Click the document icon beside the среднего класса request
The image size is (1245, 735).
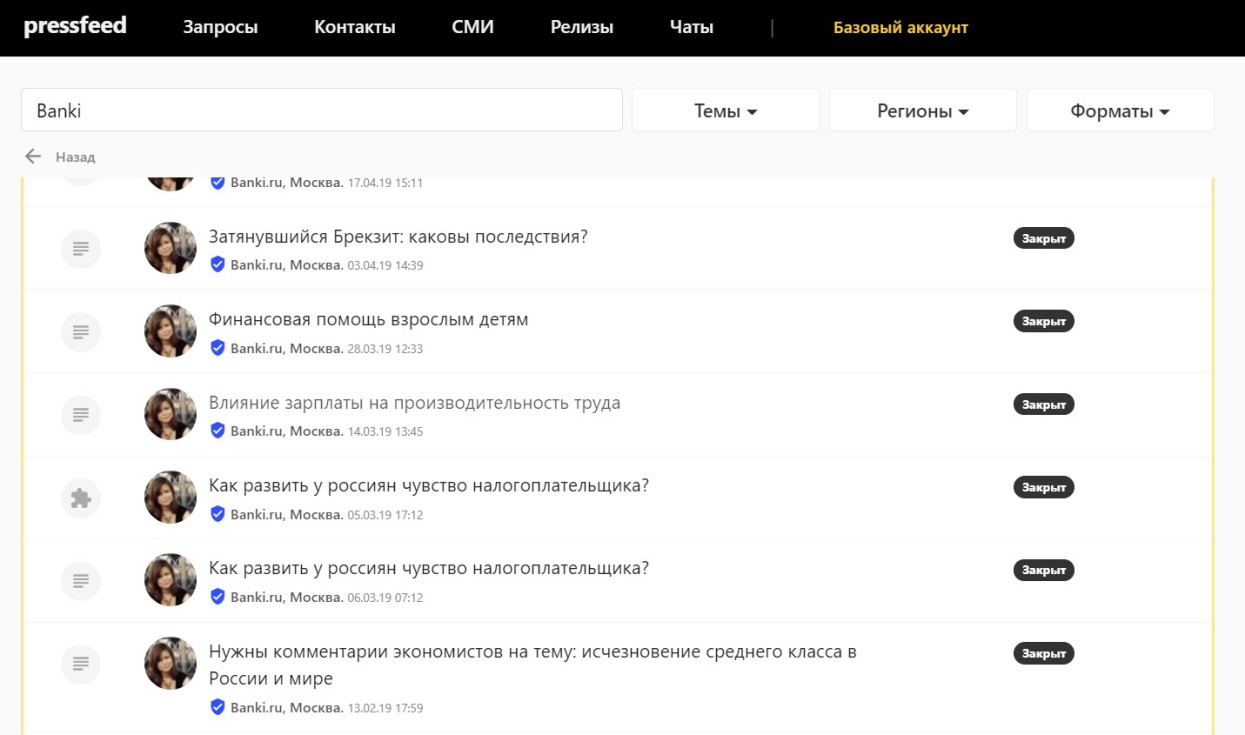pos(81,663)
